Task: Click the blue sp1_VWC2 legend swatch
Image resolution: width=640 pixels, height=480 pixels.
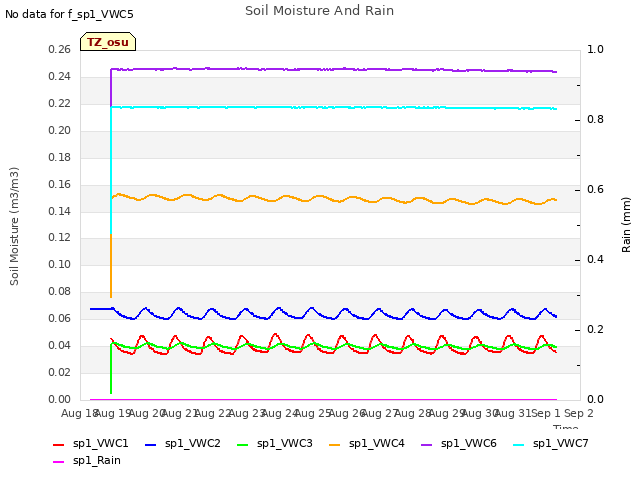Action: click(x=151, y=444)
